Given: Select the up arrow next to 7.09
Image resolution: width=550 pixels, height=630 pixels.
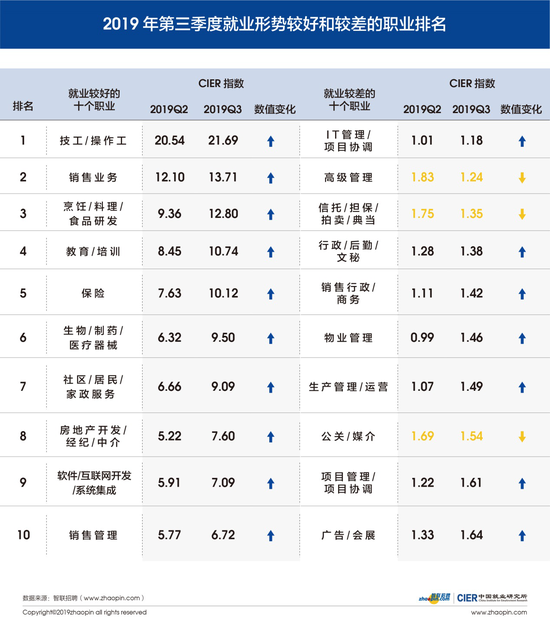Looking at the screenshot, I should [271, 484].
